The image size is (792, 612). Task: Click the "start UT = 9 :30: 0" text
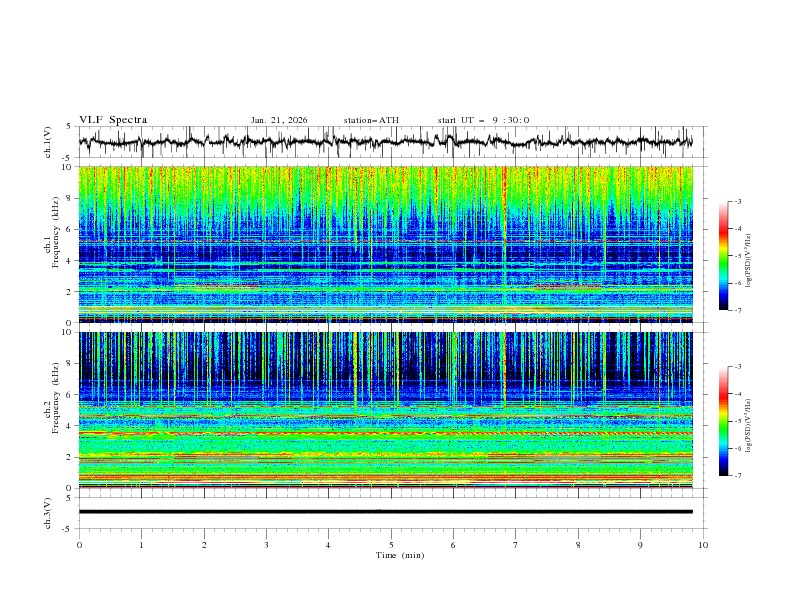(483, 120)
